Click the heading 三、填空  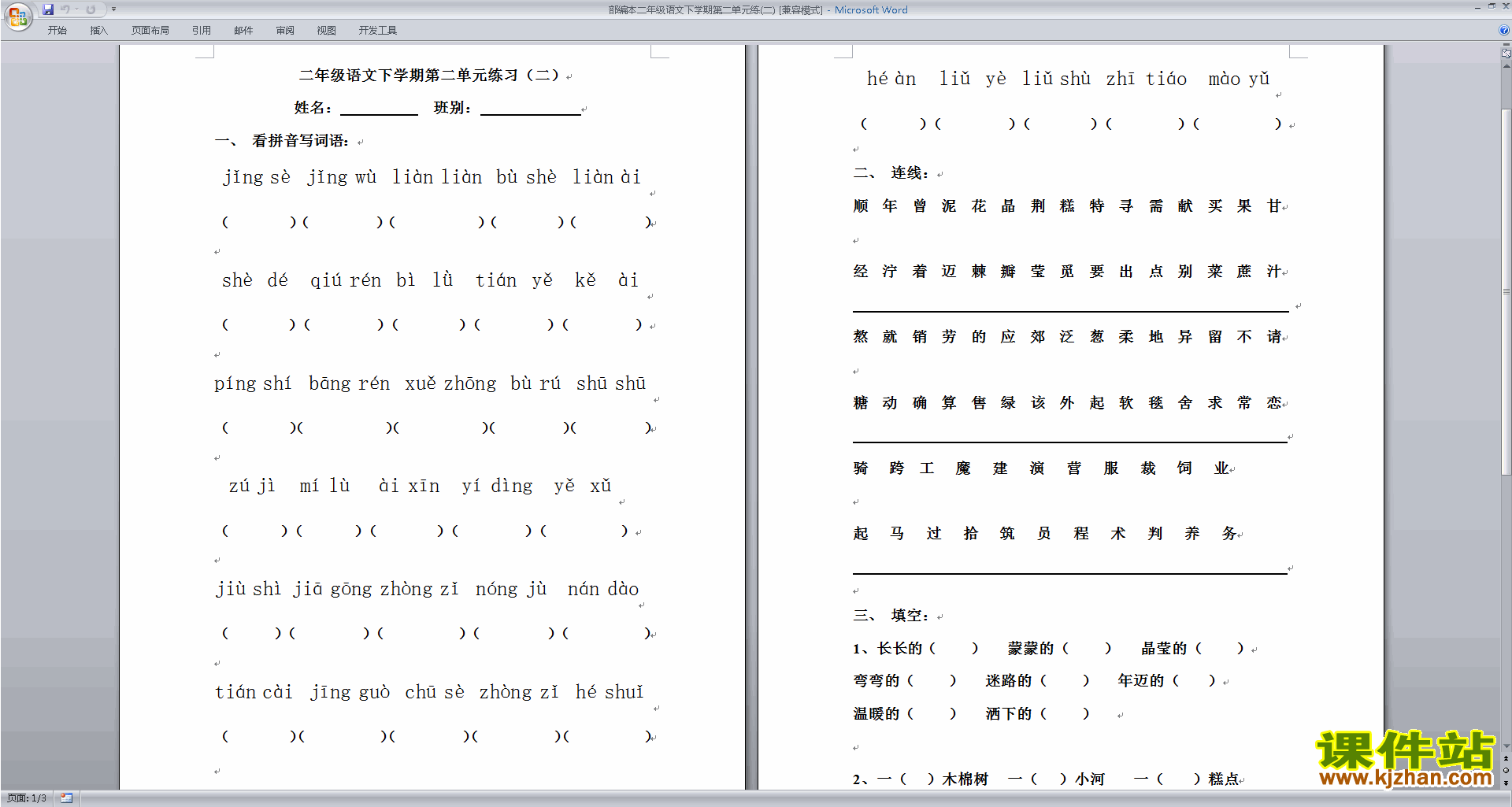click(891, 616)
